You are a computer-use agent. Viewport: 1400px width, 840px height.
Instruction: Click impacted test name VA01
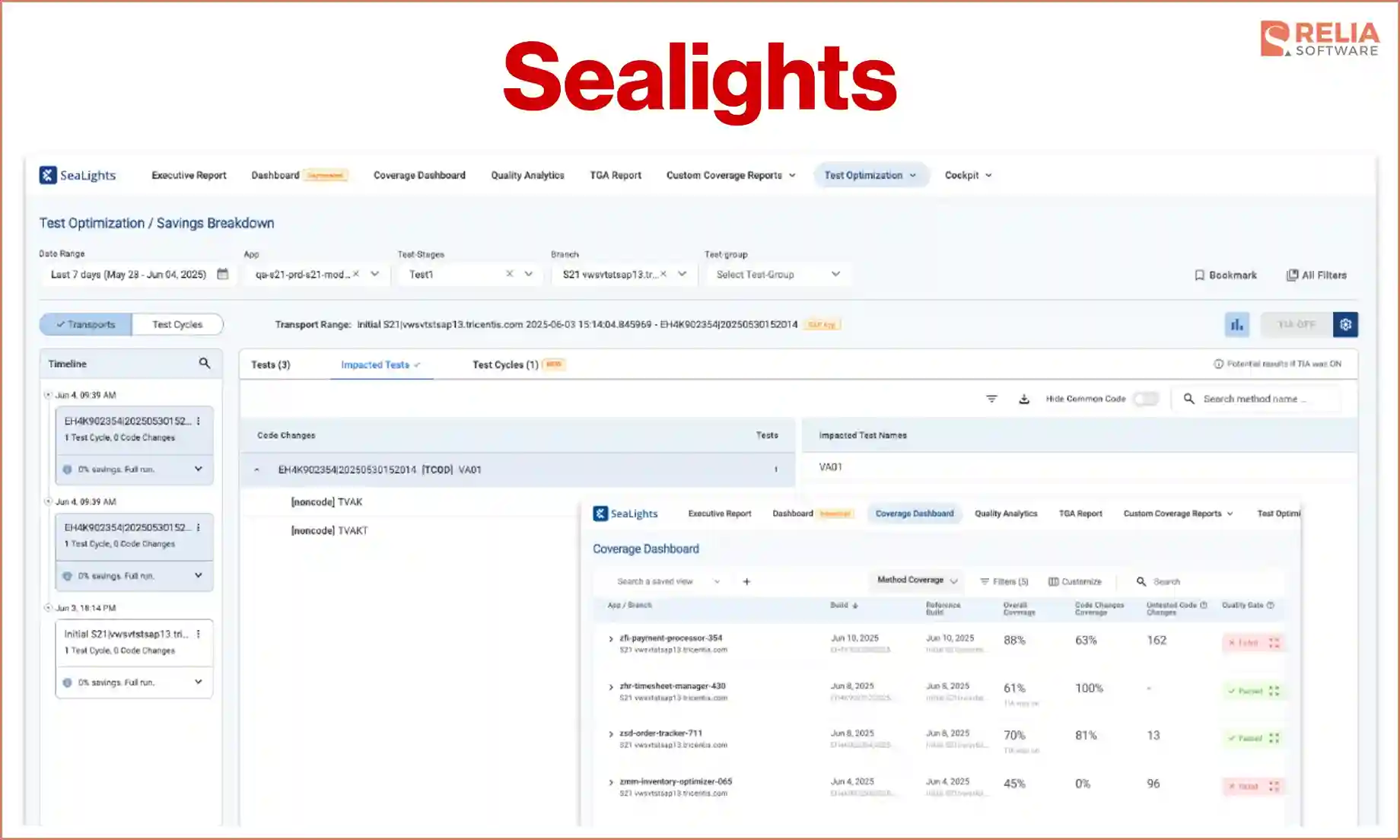pyautogui.click(x=831, y=467)
